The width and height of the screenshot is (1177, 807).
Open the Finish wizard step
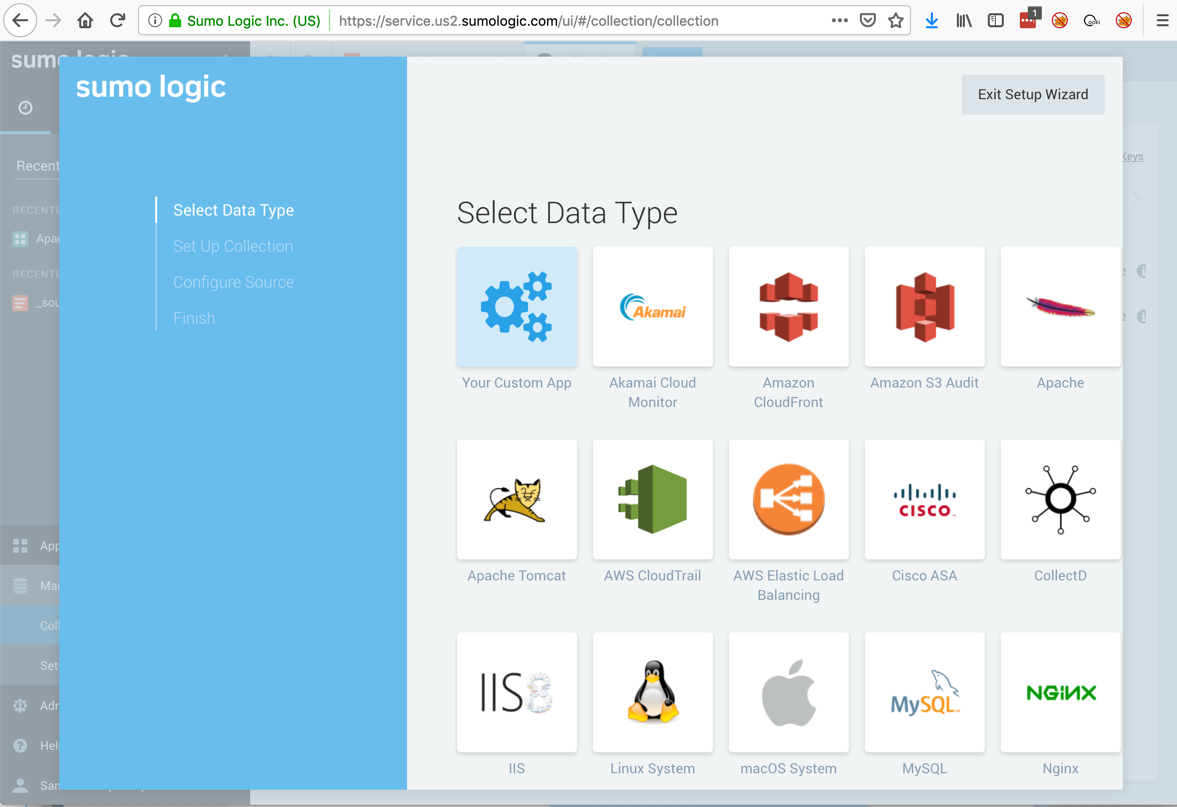194,318
